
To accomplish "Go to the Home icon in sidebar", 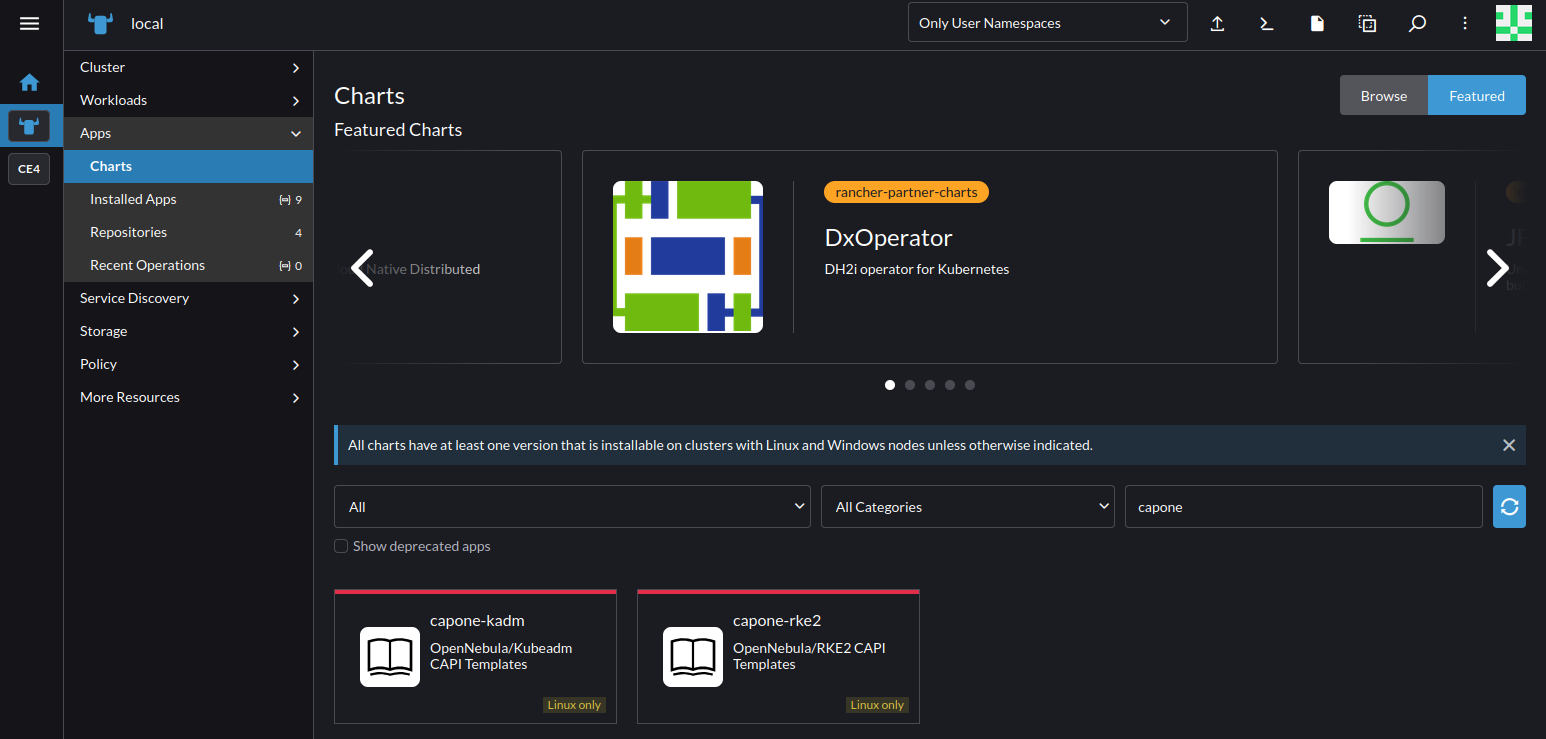I will [29, 82].
